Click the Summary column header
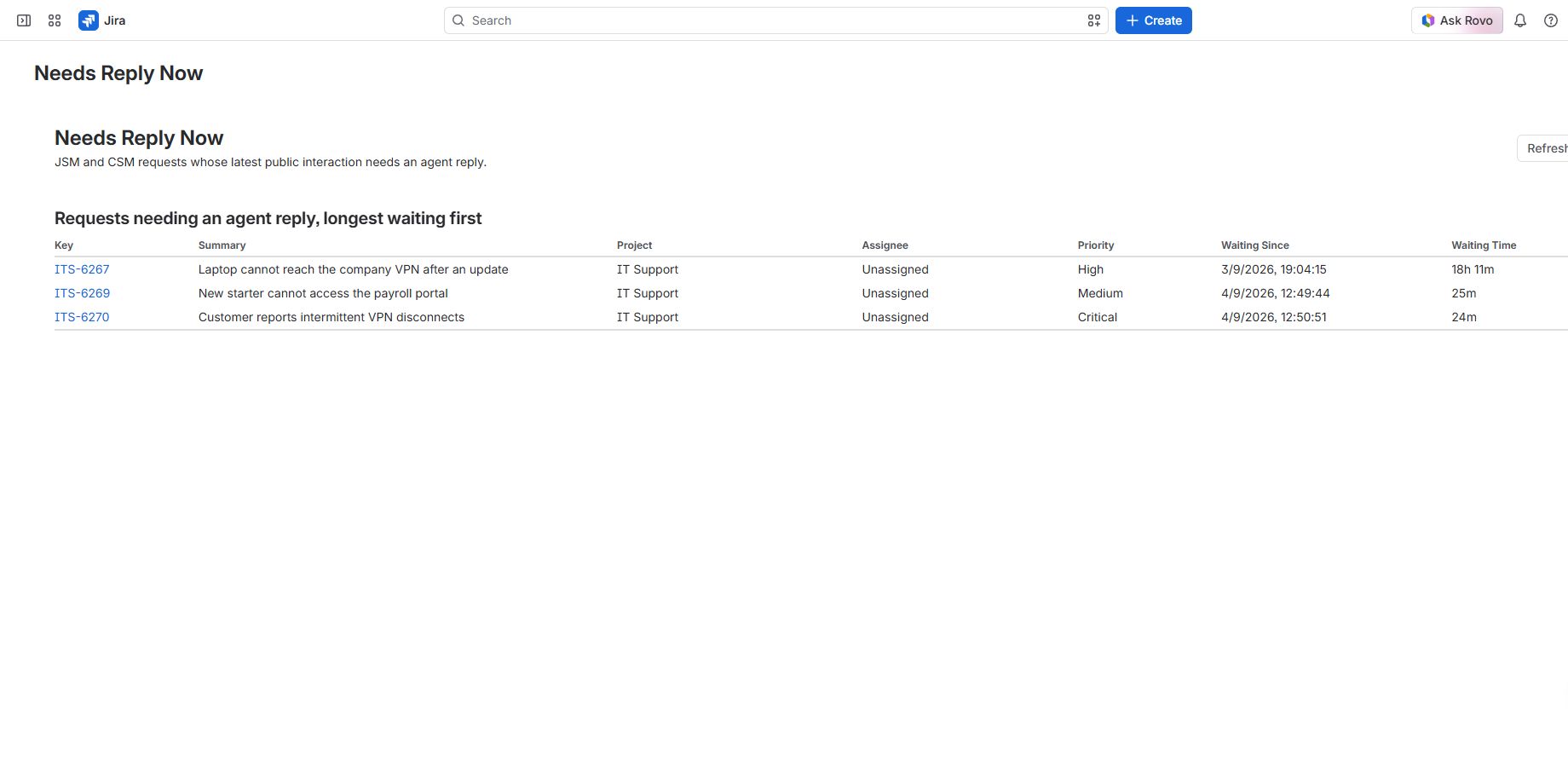This screenshot has width=1568, height=767. [222, 245]
